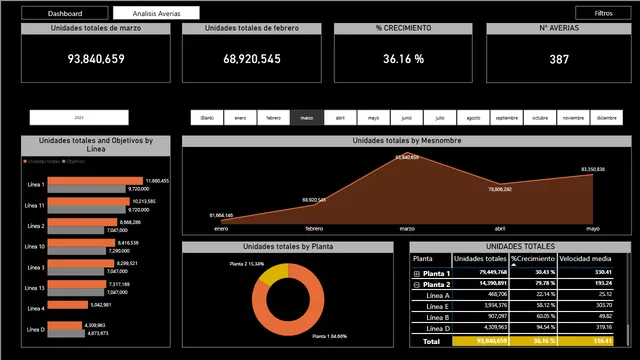Select noviembre month slicer

point(573,118)
